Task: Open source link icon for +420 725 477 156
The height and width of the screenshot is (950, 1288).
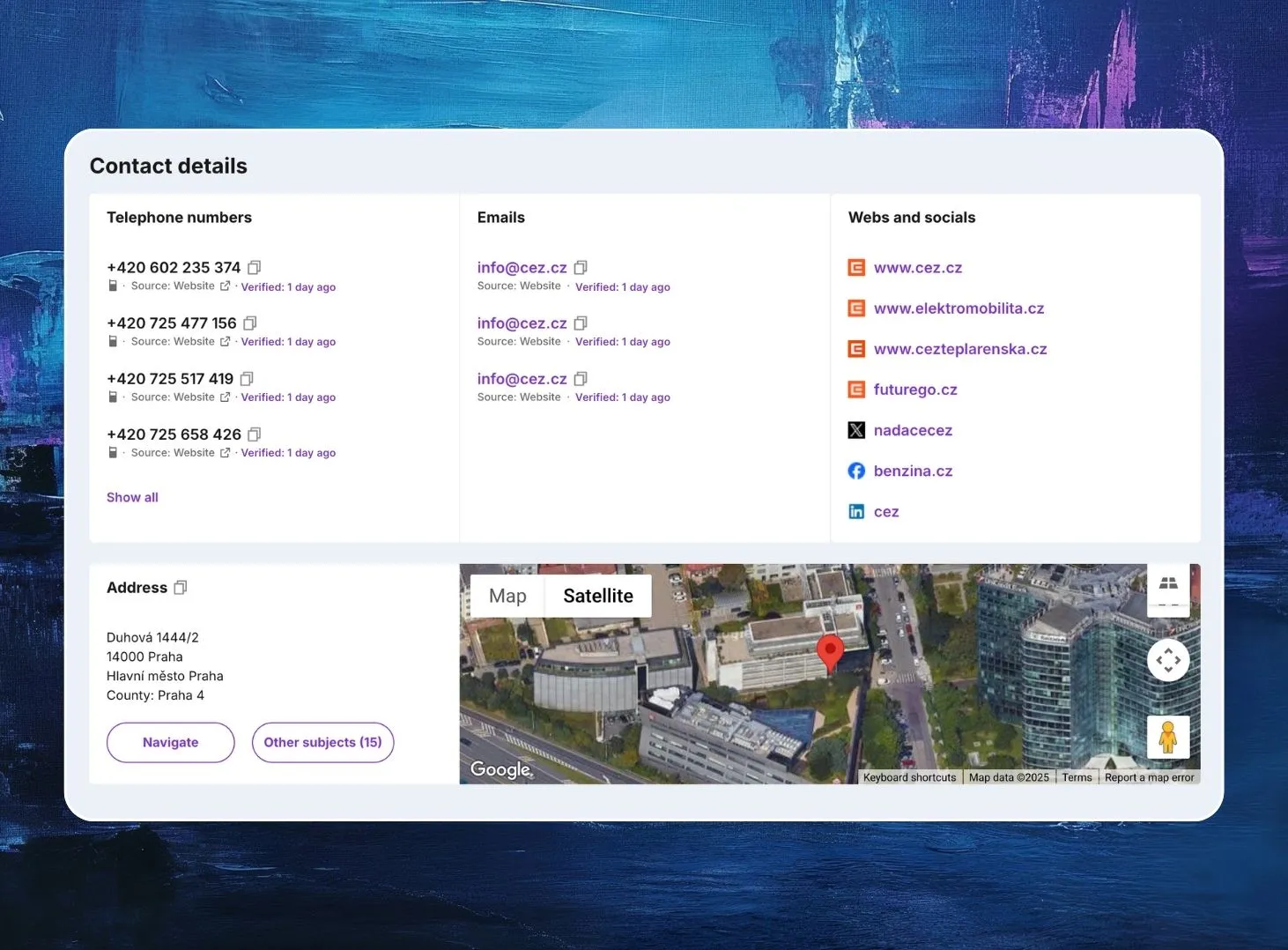Action: [x=226, y=341]
